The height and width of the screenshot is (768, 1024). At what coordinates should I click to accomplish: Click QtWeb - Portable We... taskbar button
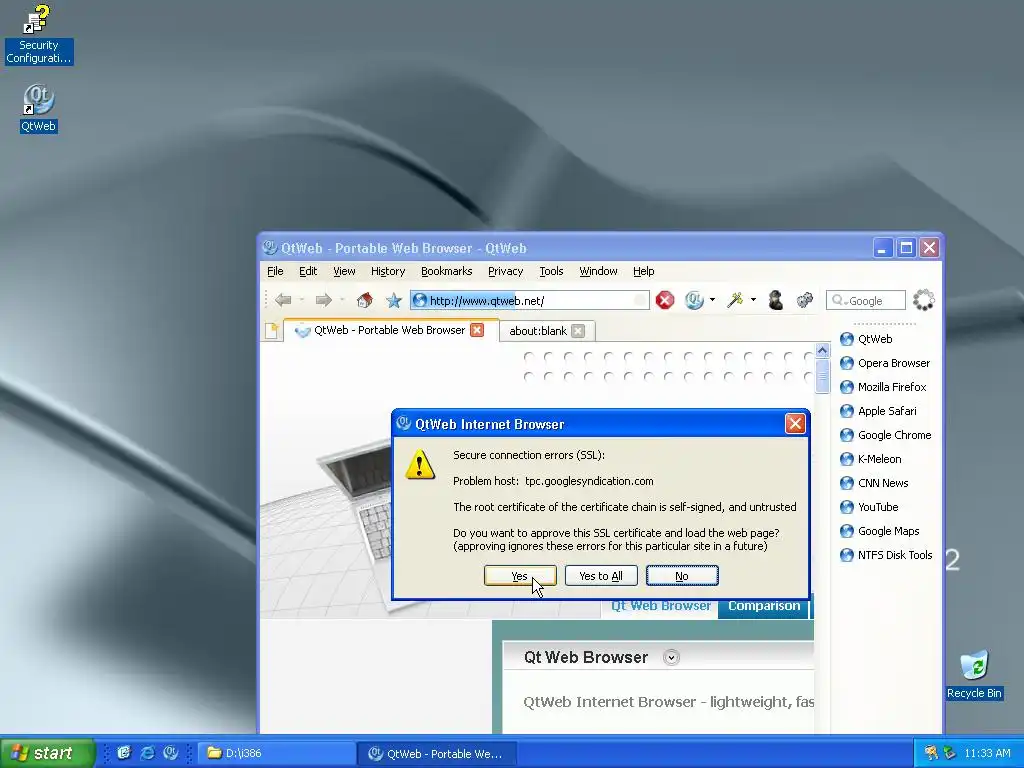point(436,753)
